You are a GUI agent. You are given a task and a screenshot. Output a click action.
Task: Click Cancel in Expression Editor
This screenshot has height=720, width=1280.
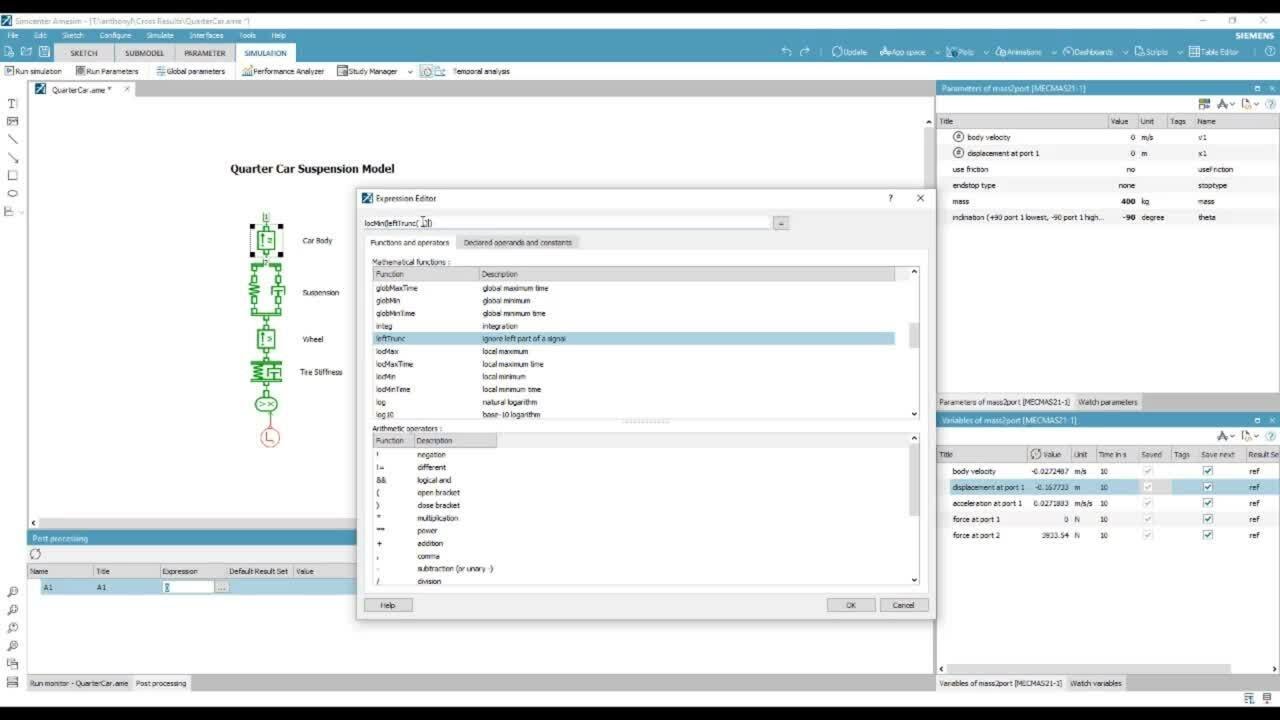click(x=903, y=605)
